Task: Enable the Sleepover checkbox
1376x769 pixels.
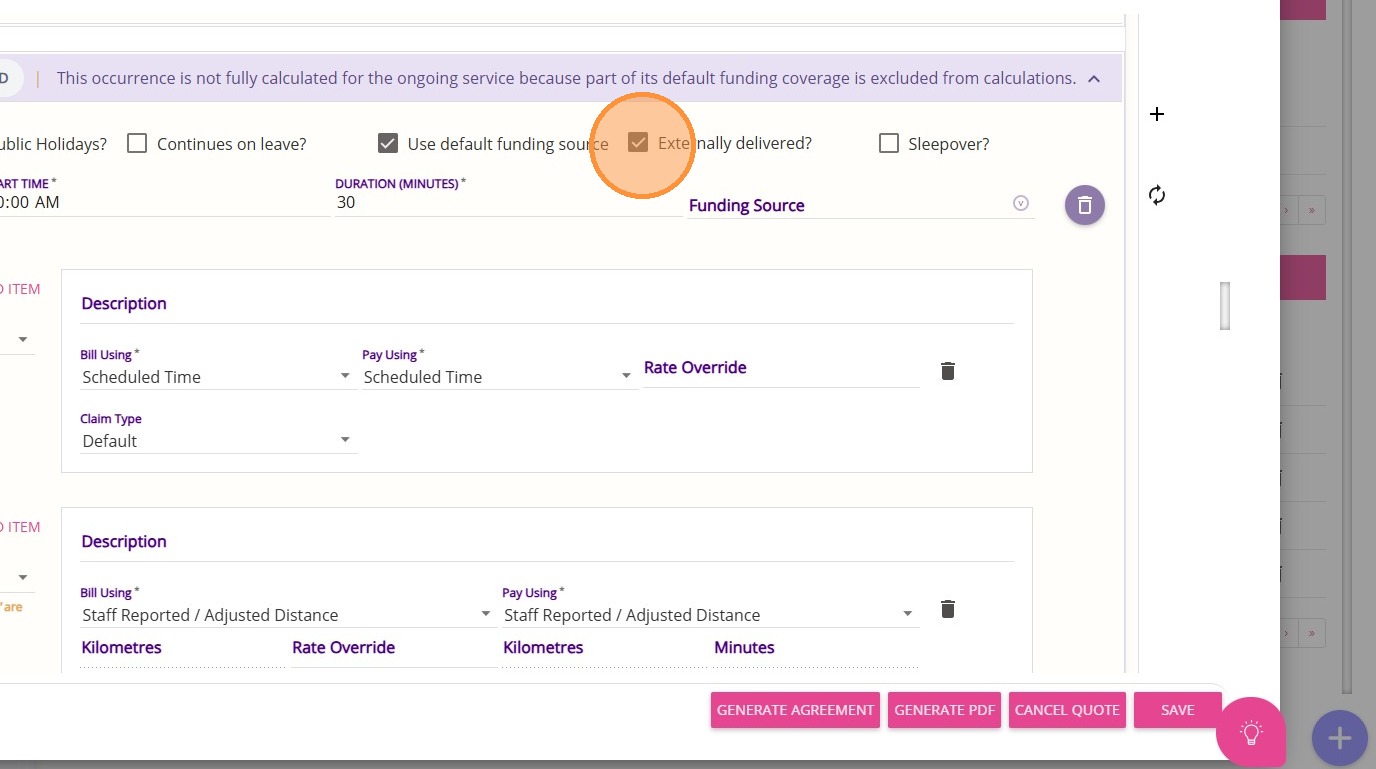Action: click(x=889, y=144)
